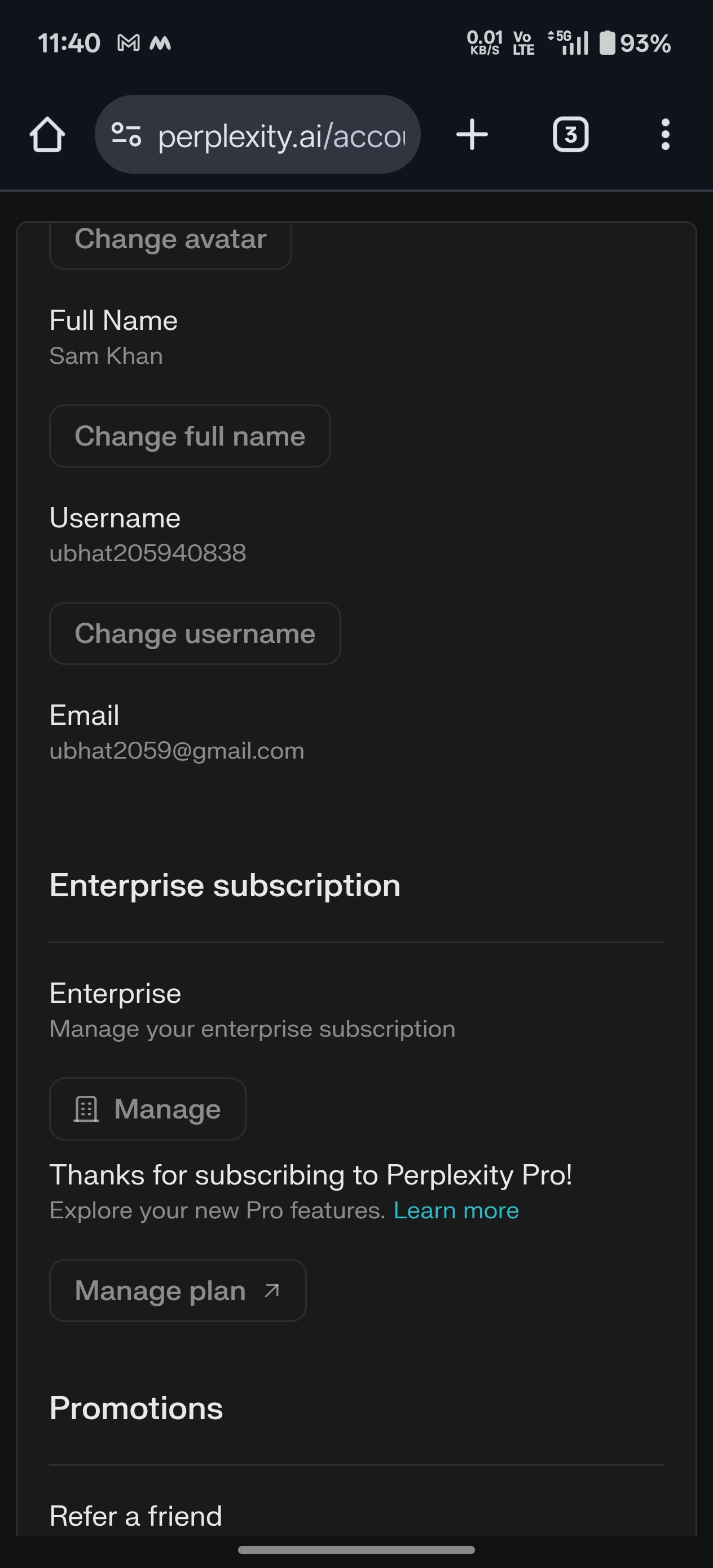Tap the username value ubhat205940838
This screenshot has width=713, height=1568.
pyautogui.click(x=148, y=553)
